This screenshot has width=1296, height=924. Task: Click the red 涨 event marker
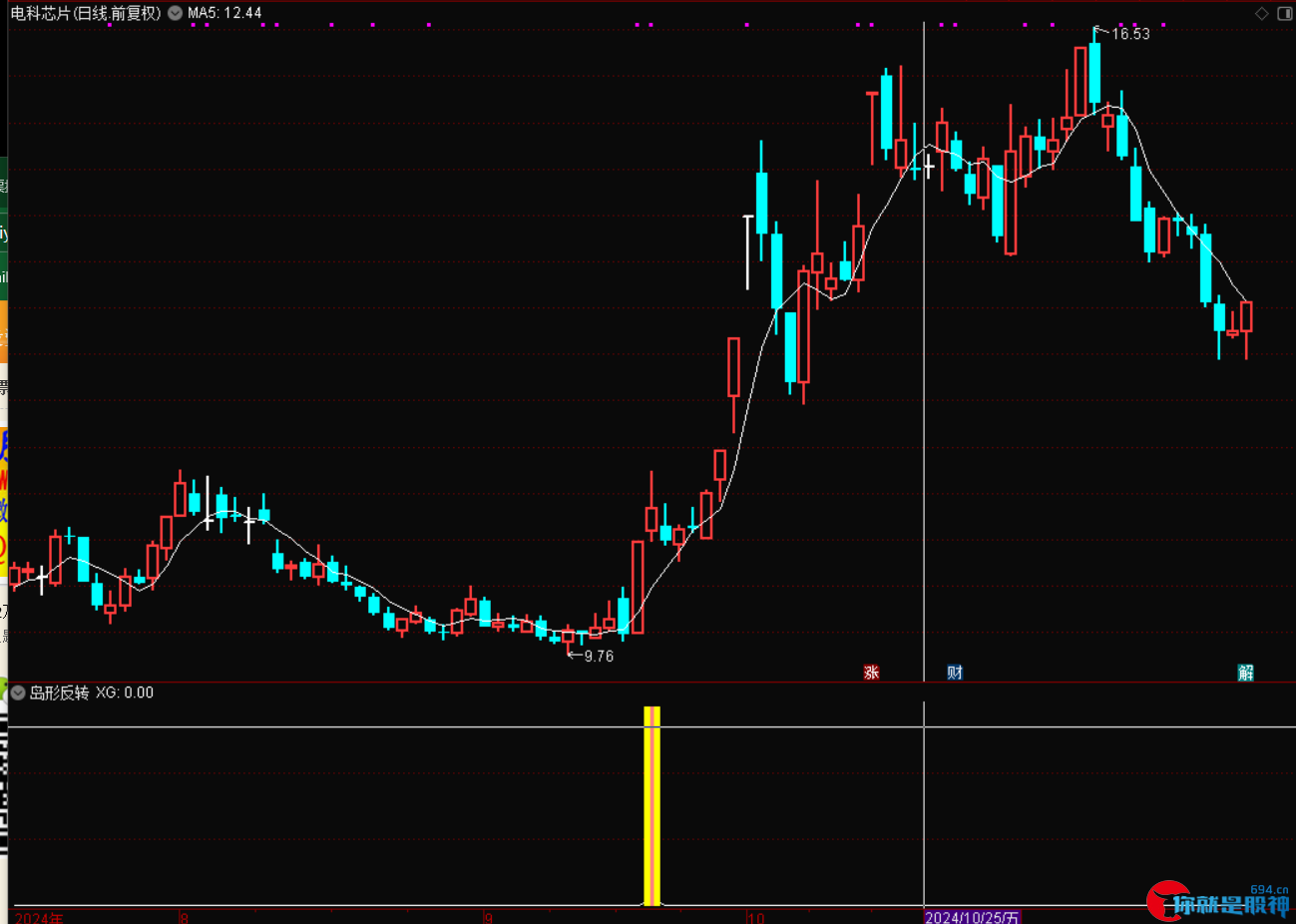point(871,673)
